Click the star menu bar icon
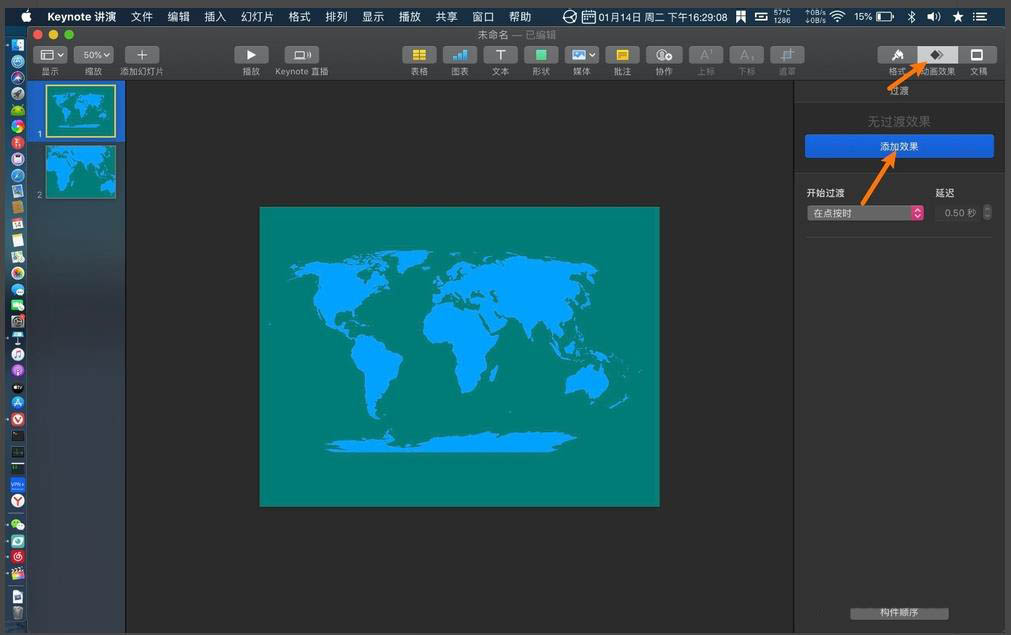1011x635 pixels. click(x=958, y=17)
